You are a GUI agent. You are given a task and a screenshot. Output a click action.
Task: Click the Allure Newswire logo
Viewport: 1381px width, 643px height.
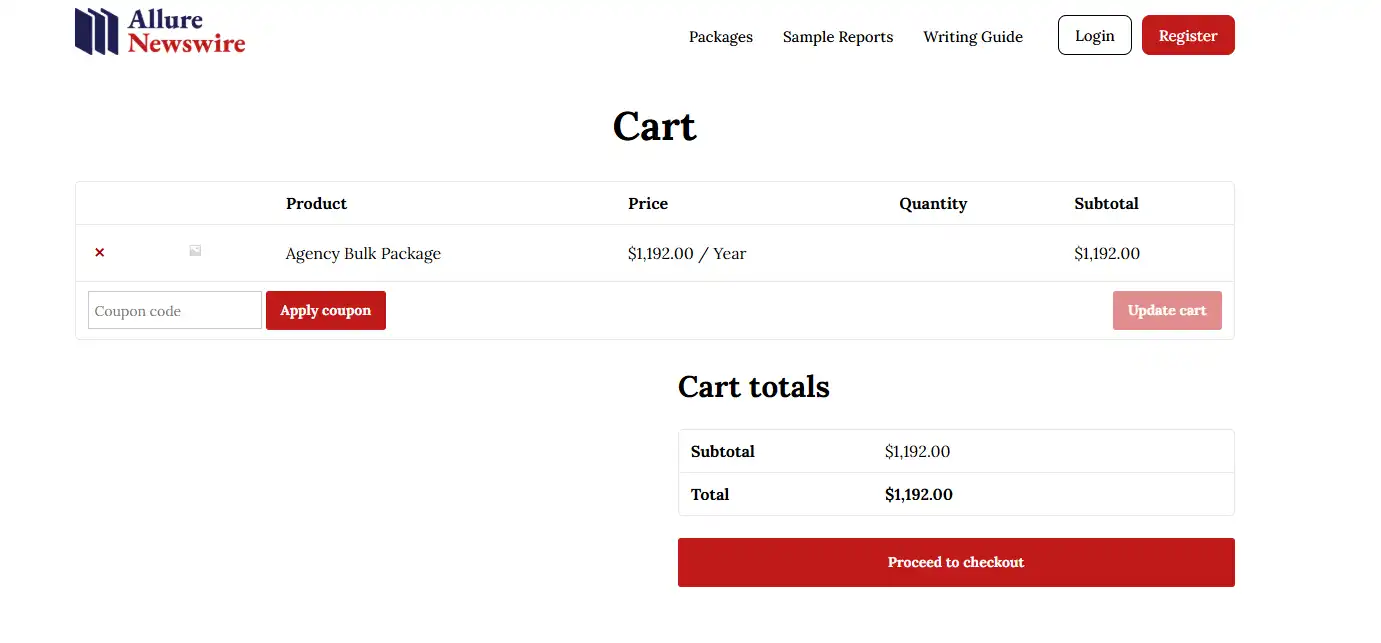(x=160, y=31)
